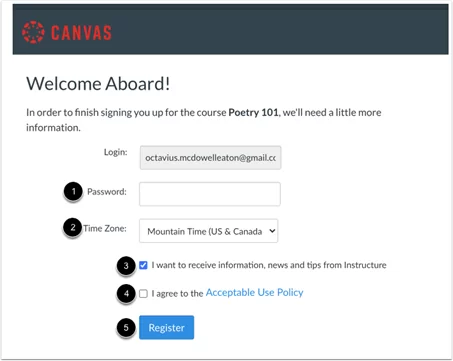Click the Login label

tap(116, 152)
